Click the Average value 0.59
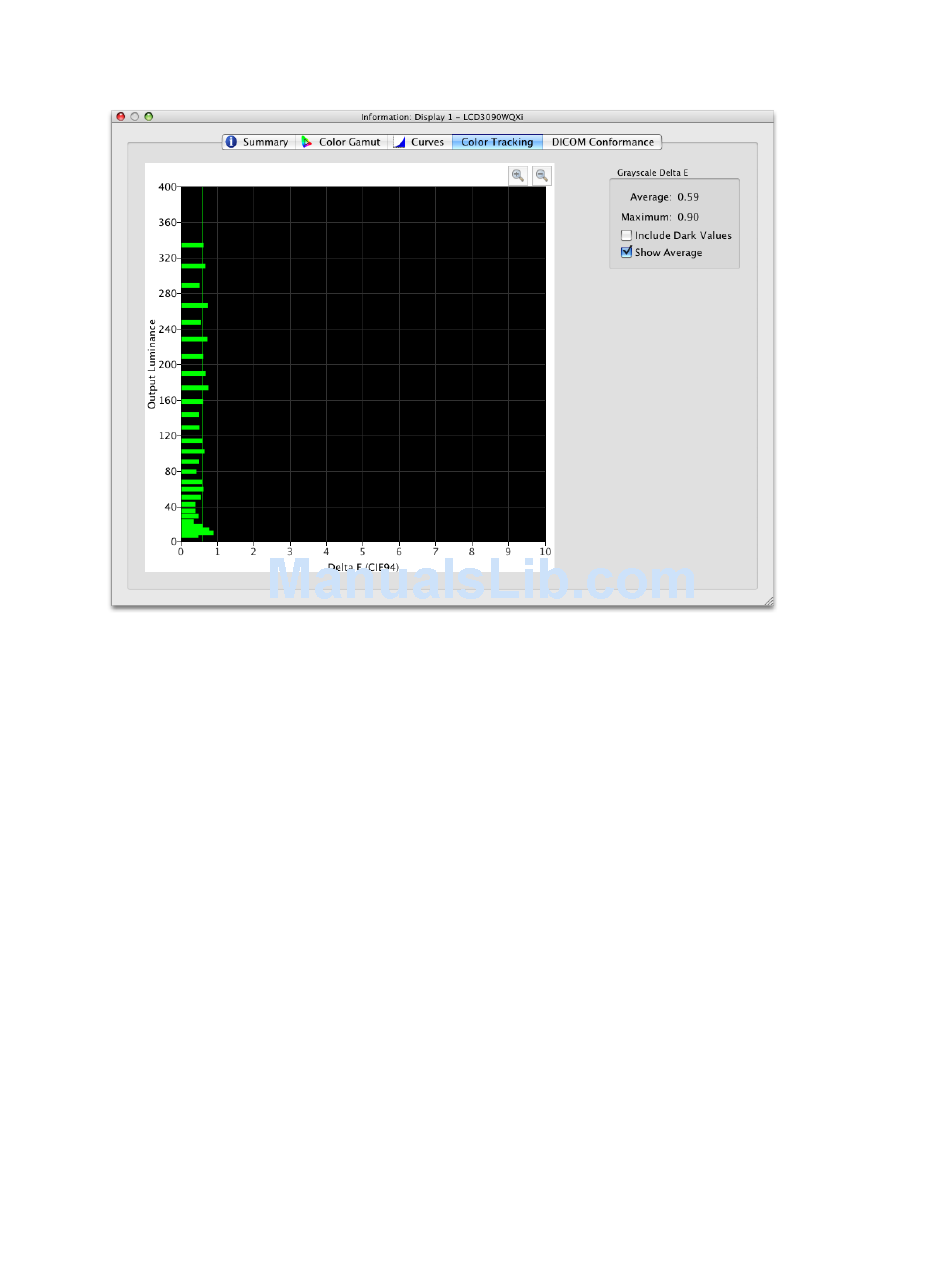This screenshot has width=950, height=1267. (688, 198)
